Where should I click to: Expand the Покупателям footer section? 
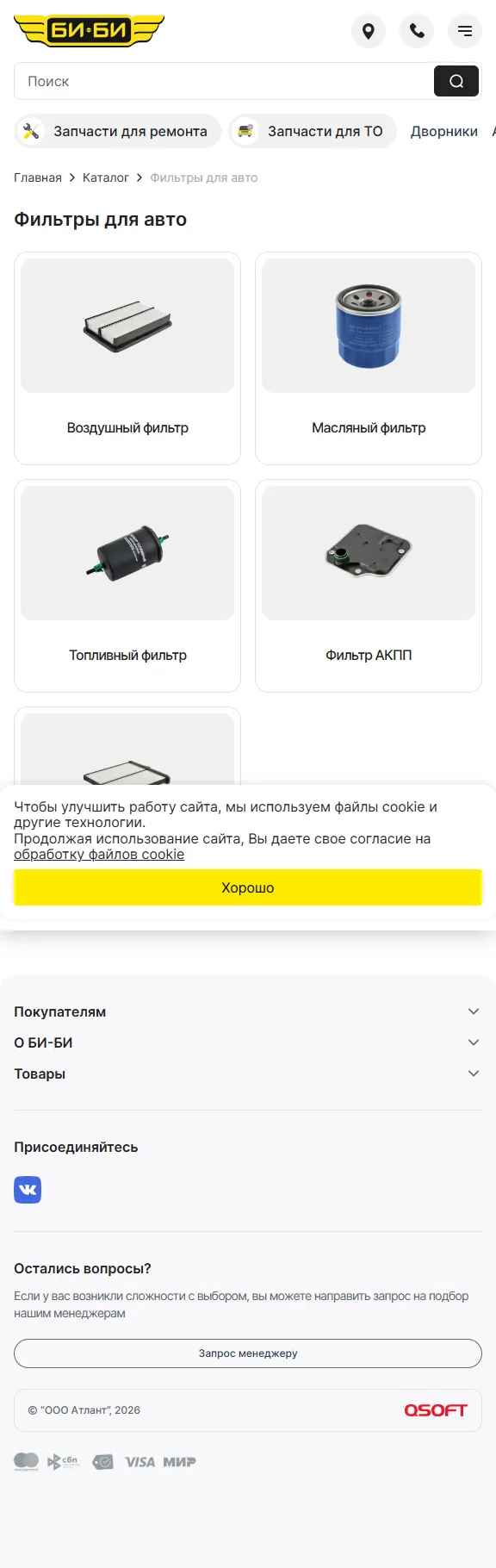[x=248, y=1011]
